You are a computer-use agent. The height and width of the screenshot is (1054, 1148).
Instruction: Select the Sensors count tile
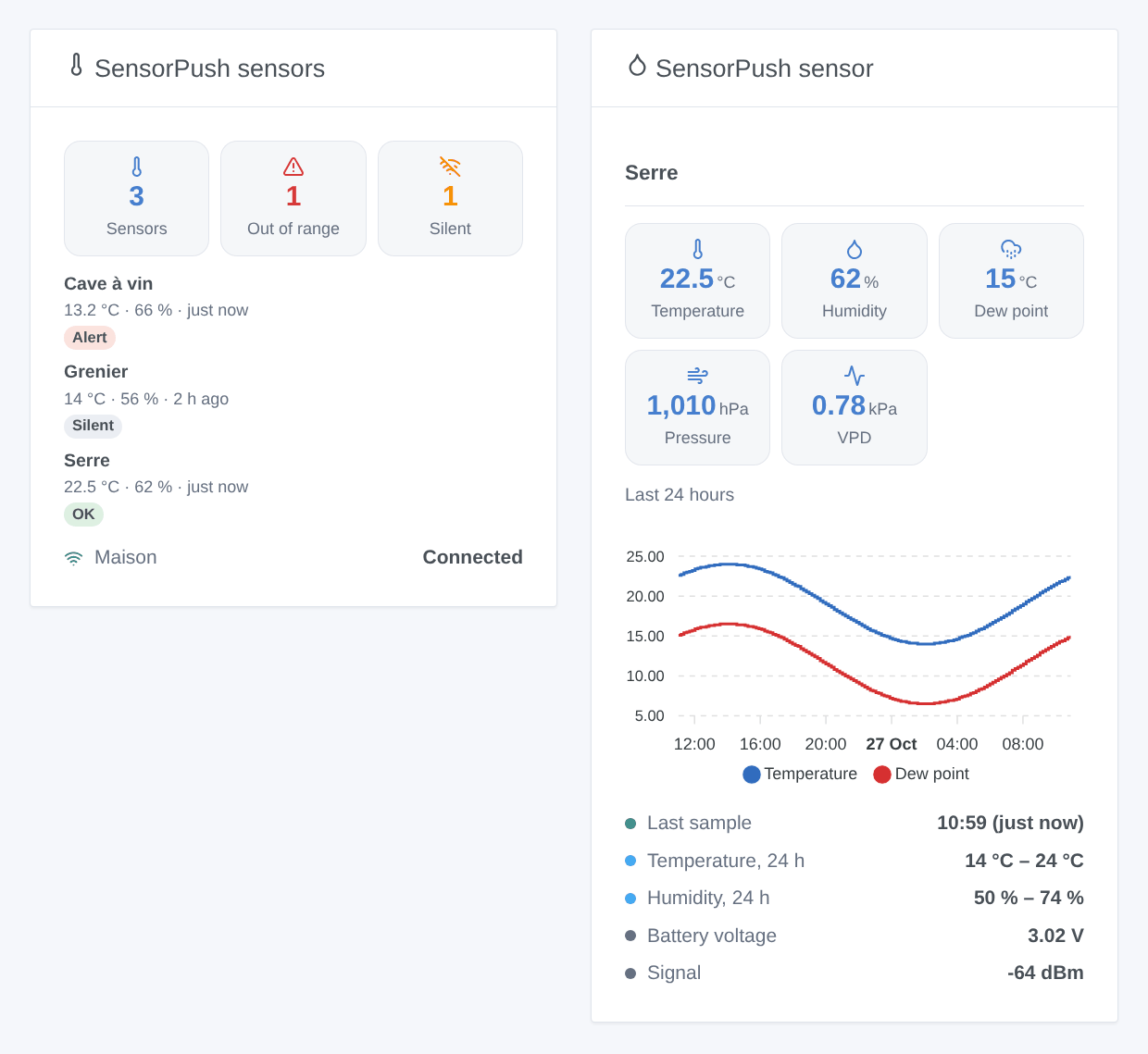point(136,198)
